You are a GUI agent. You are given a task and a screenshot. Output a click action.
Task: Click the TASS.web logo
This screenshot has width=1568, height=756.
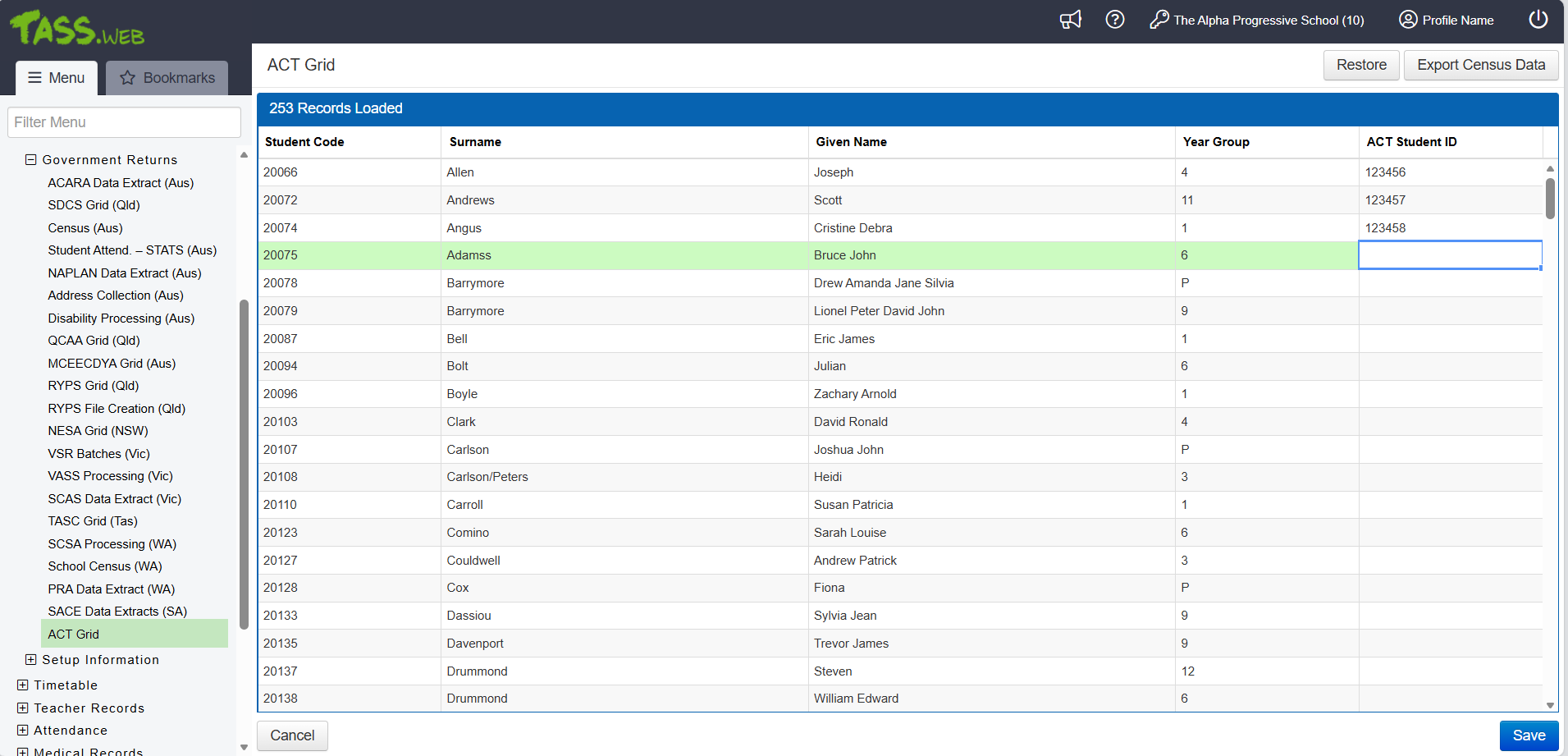click(77, 29)
